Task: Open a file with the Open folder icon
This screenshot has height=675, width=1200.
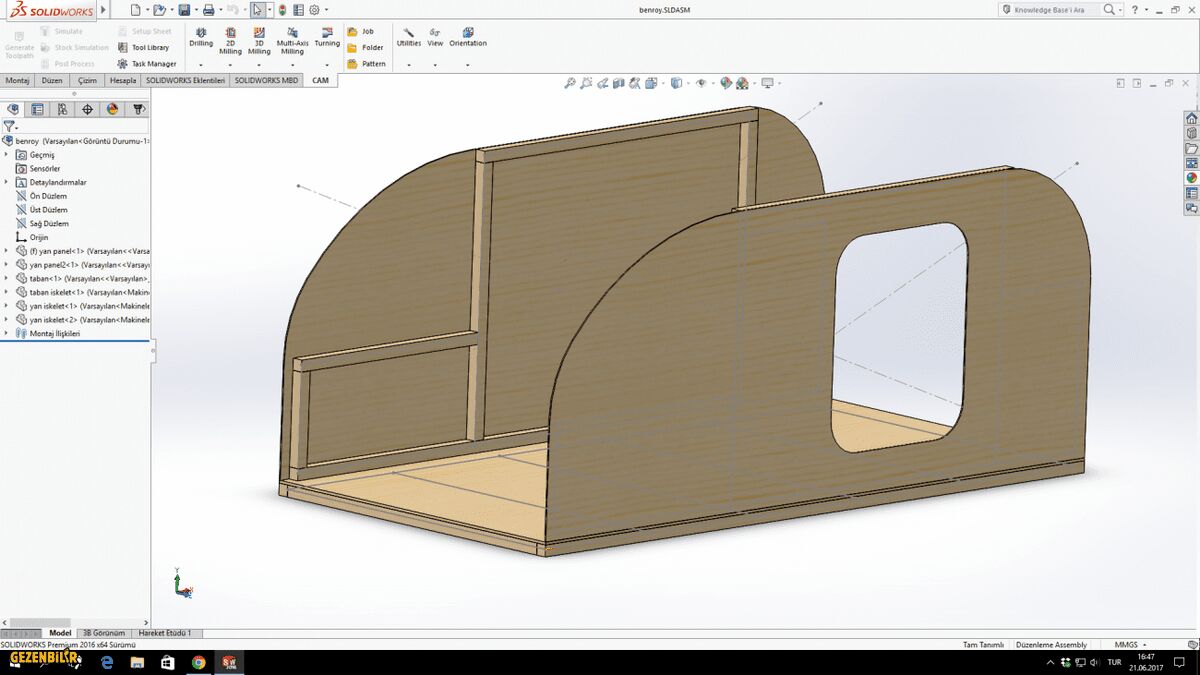Action: [160, 10]
